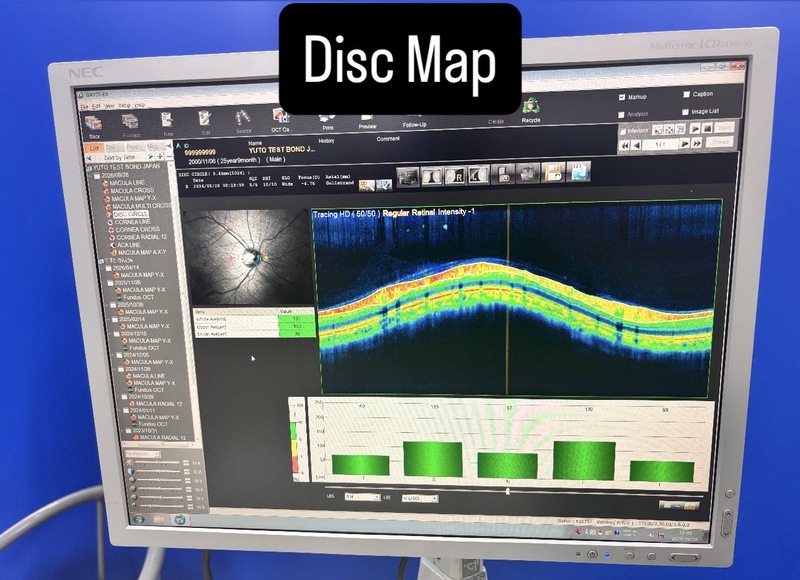
Task: Step to previous frame arrow
Action: click(636, 145)
